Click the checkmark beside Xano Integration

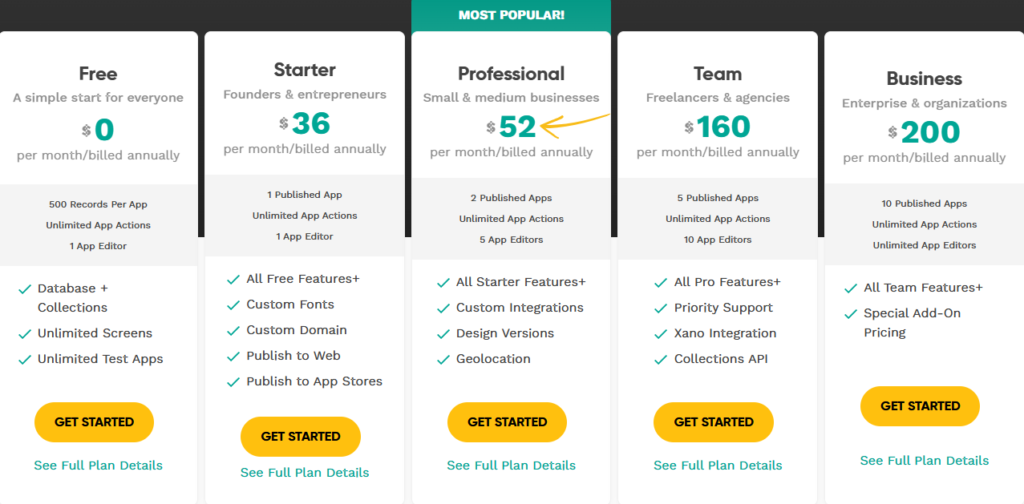(x=661, y=334)
